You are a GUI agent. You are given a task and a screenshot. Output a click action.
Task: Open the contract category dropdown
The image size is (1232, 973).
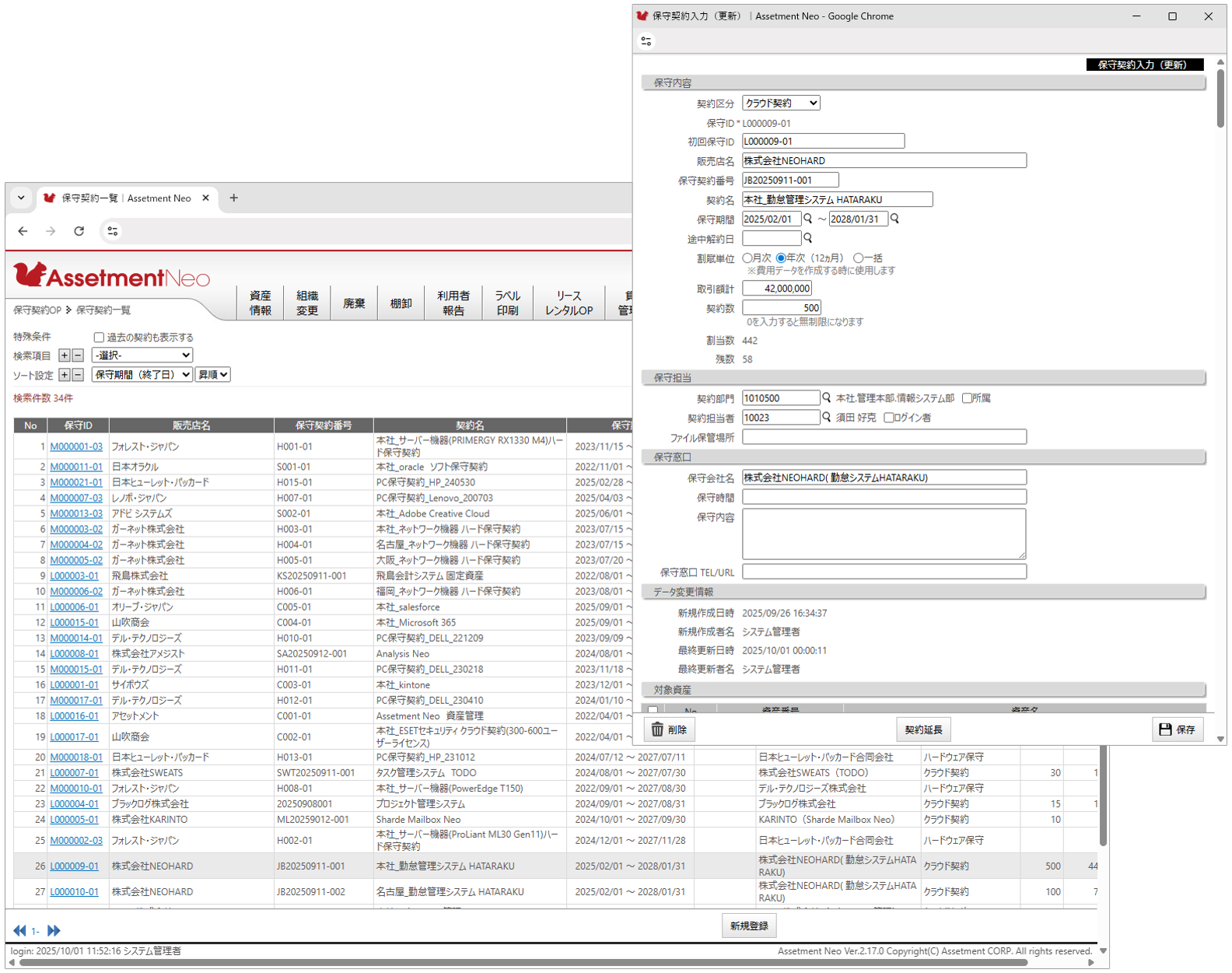781,103
